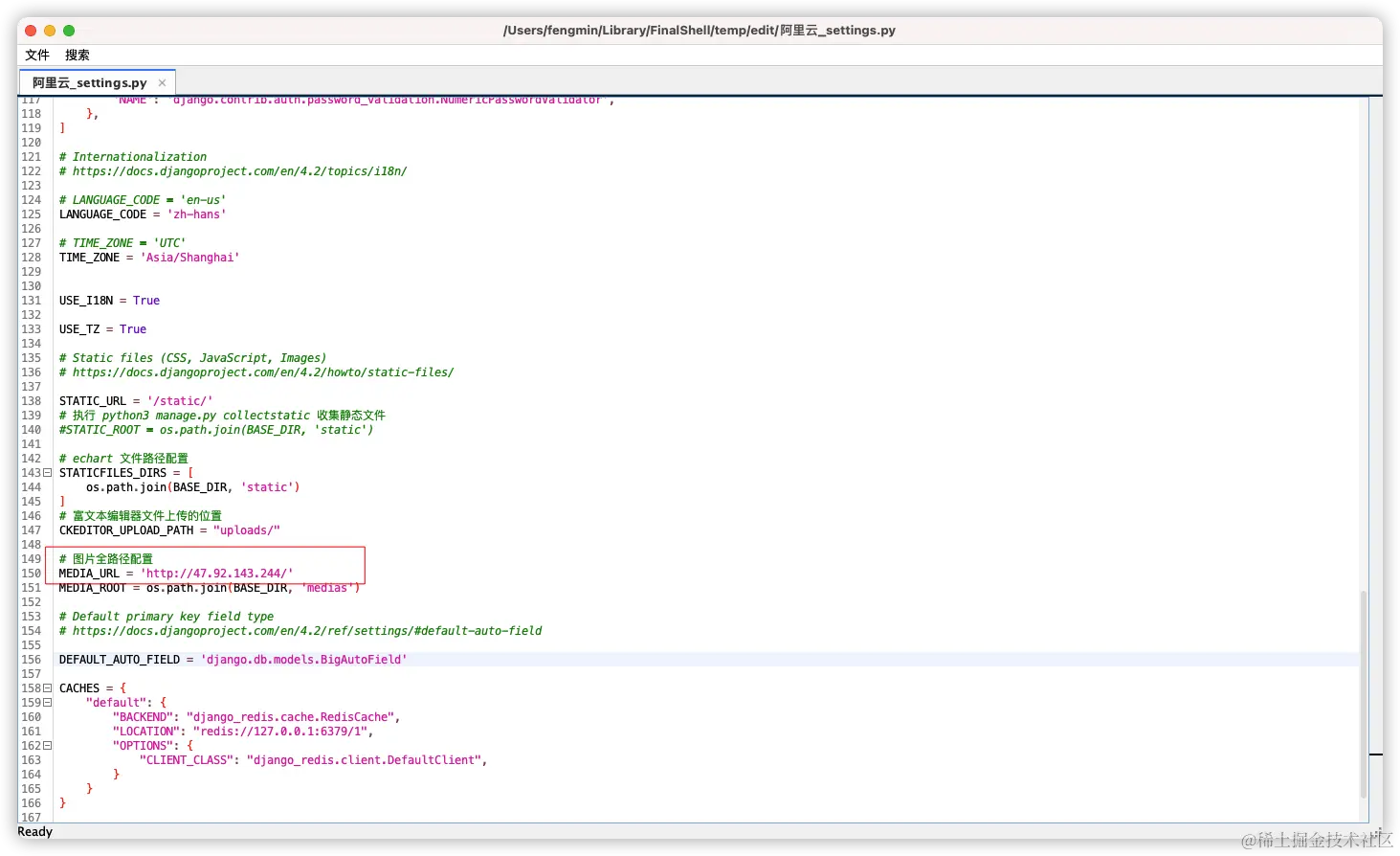Click the static-files howto URL comment
The height and width of the screenshot is (856, 1400).
256,372
